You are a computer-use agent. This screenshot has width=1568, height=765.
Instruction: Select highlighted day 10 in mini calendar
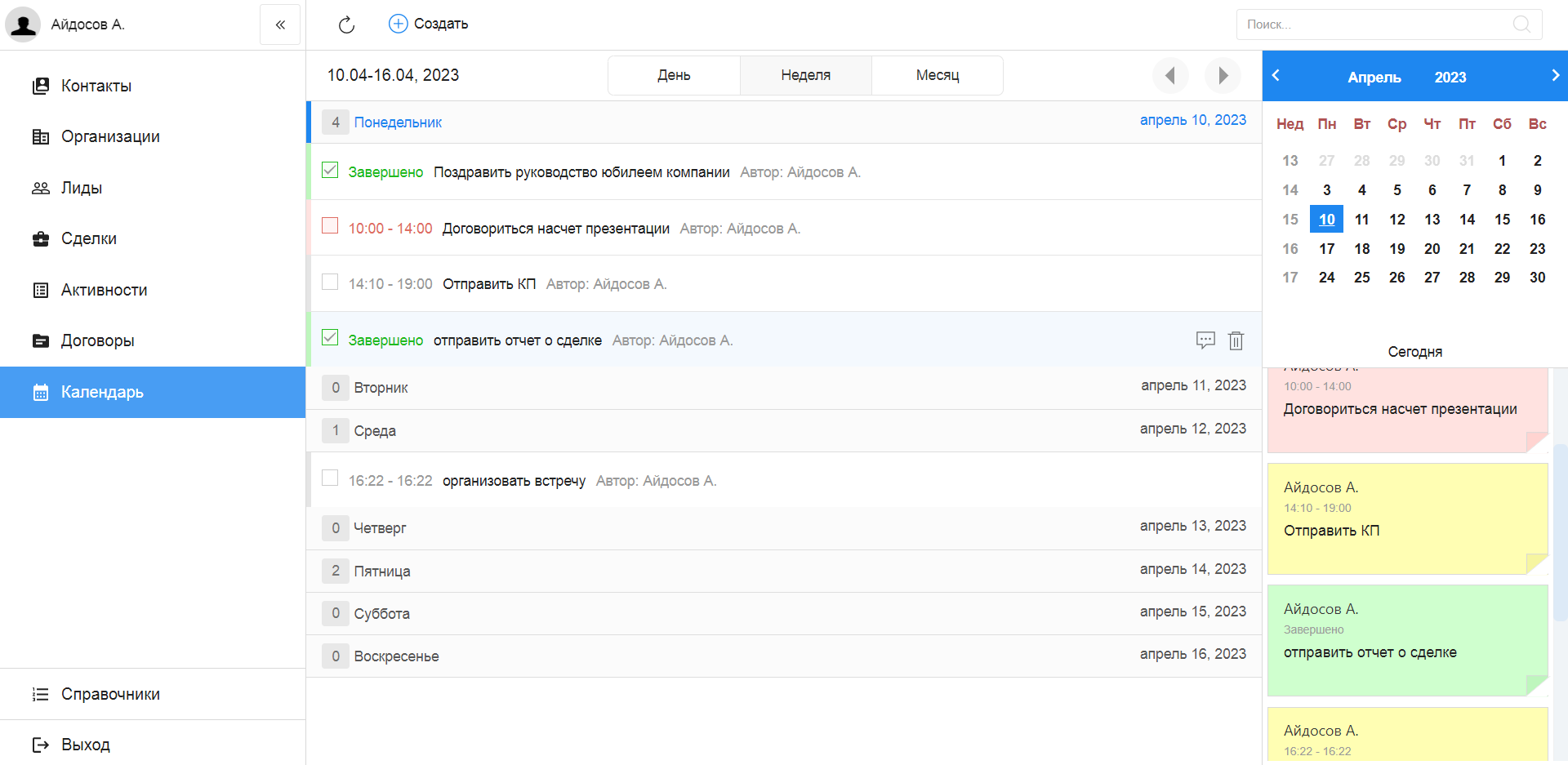[1326, 220]
